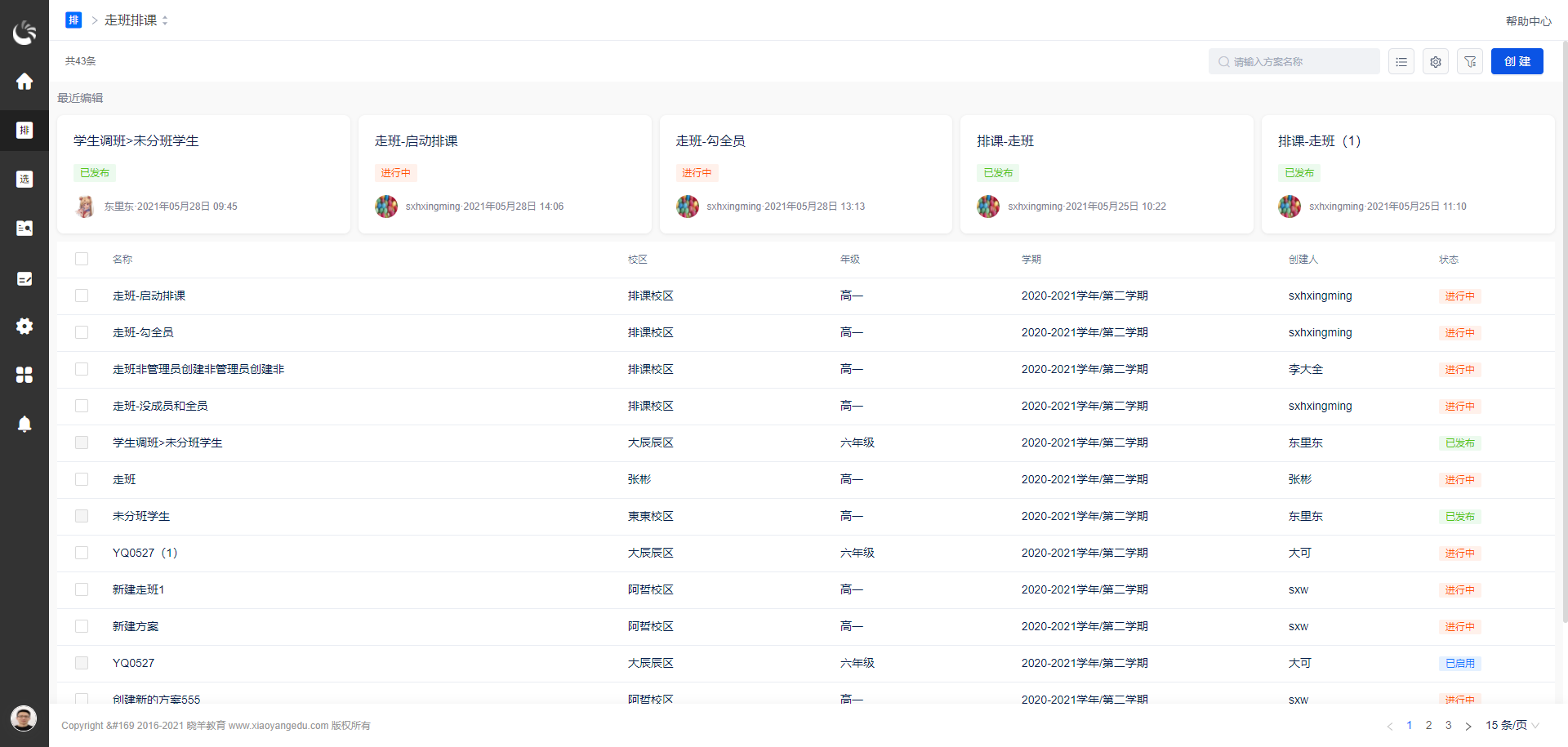Expand the 走班排课 breadcrumb switcher arrows
Image resolution: width=1568 pixels, height=747 pixels.
[x=166, y=20]
